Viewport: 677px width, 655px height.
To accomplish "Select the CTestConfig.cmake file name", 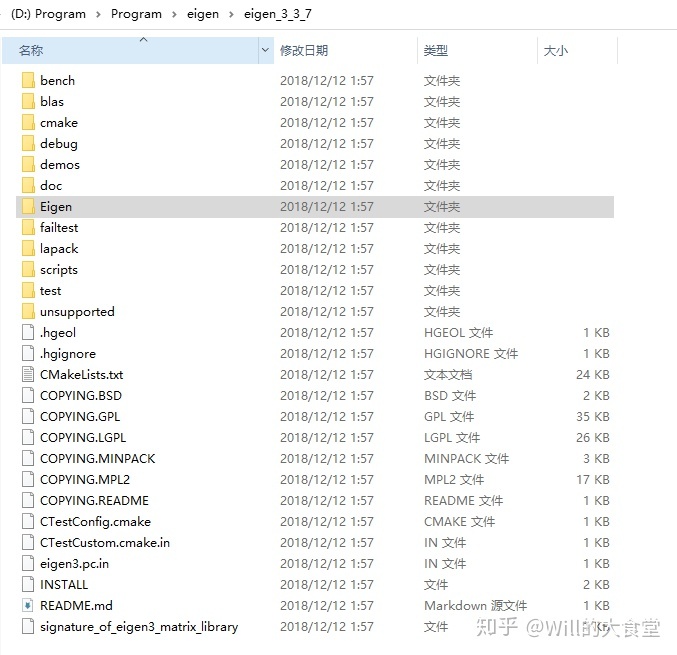I will [x=95, y=522].
